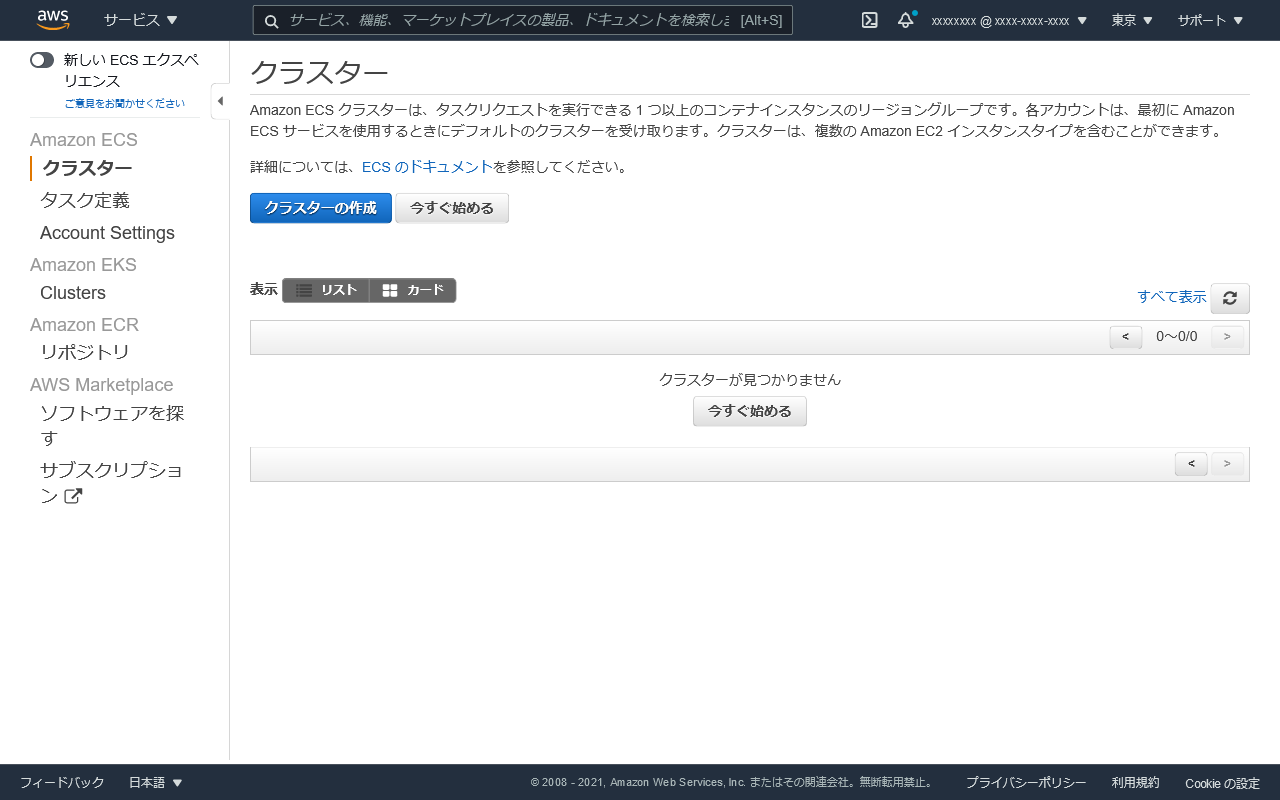Image resolution: width=1280 pixels, height=800 pixels.
Task: Switch cluster view to カード
Action: [x=412, y=290]
